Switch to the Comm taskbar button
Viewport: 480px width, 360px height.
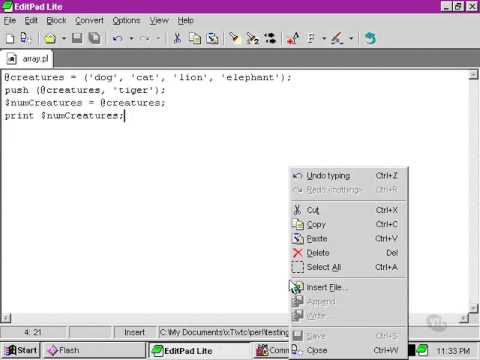[x=271, y=351]
